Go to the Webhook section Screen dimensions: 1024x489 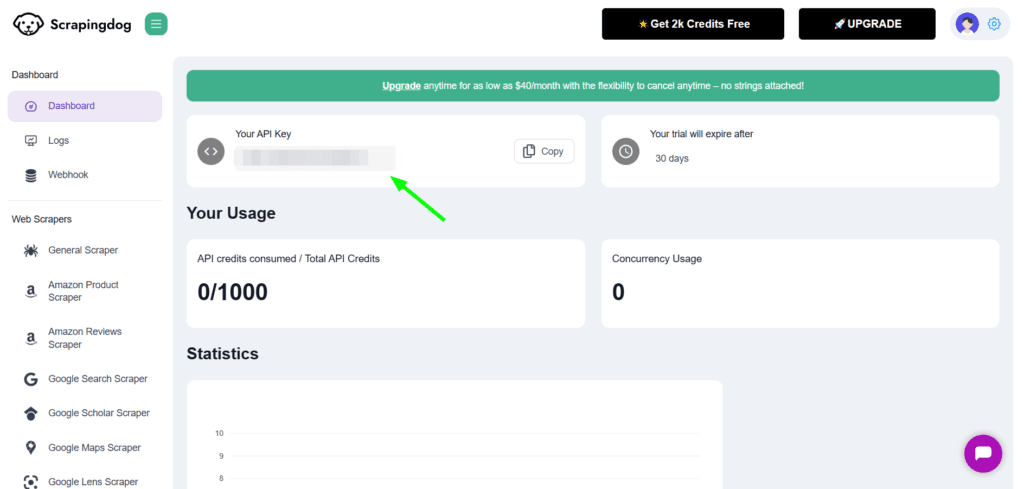coord(68,175)
